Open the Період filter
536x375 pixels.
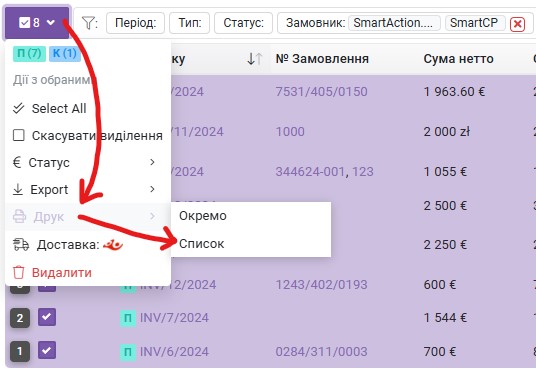(135, 23)
